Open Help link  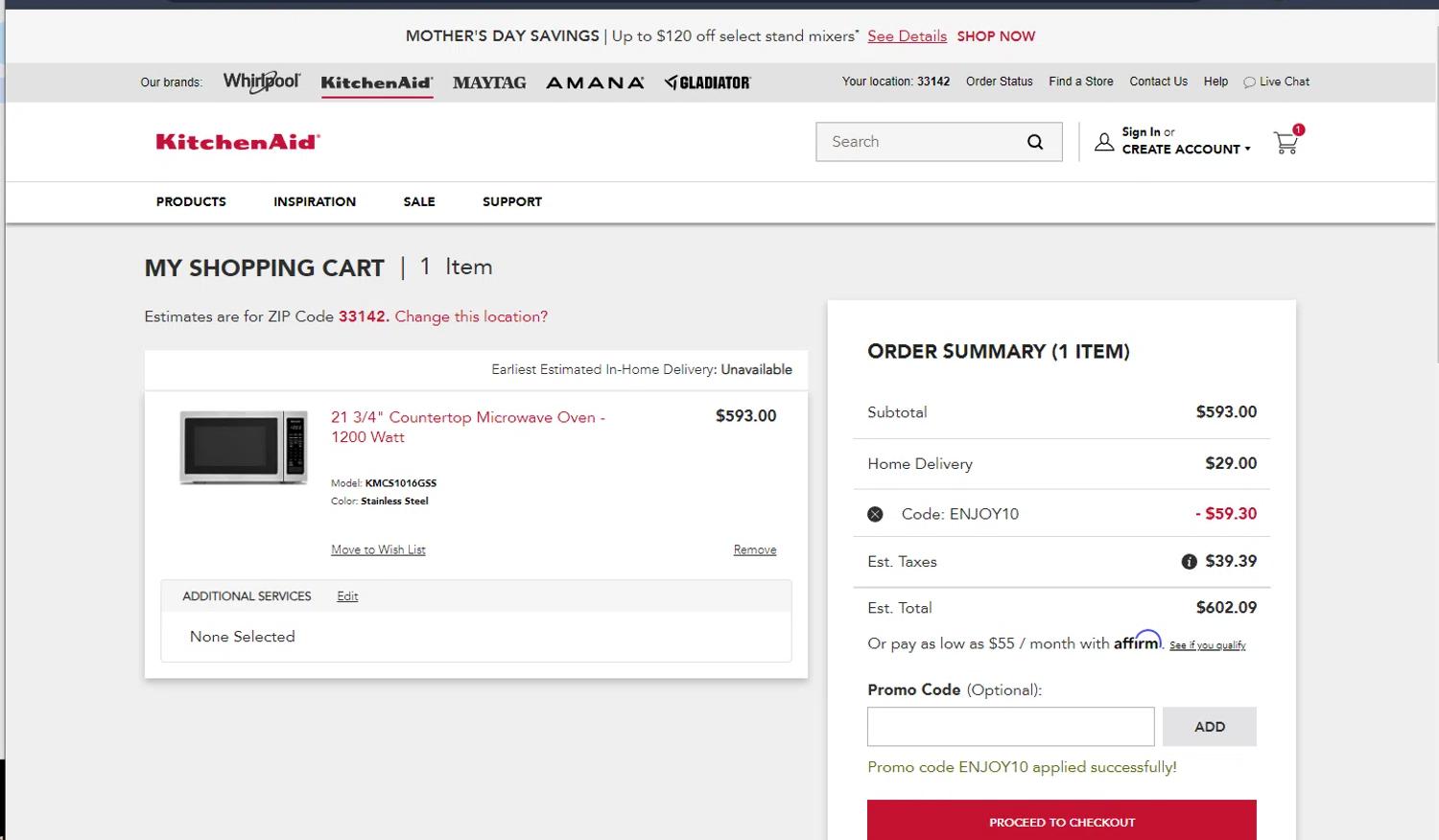[x=1215, y=82]
